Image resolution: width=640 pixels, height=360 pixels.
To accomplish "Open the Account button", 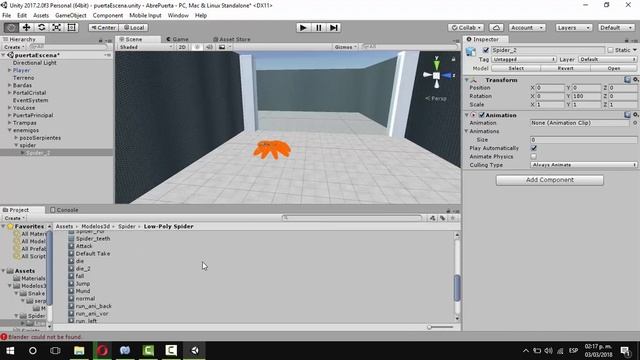I will (x=527, y=27).
